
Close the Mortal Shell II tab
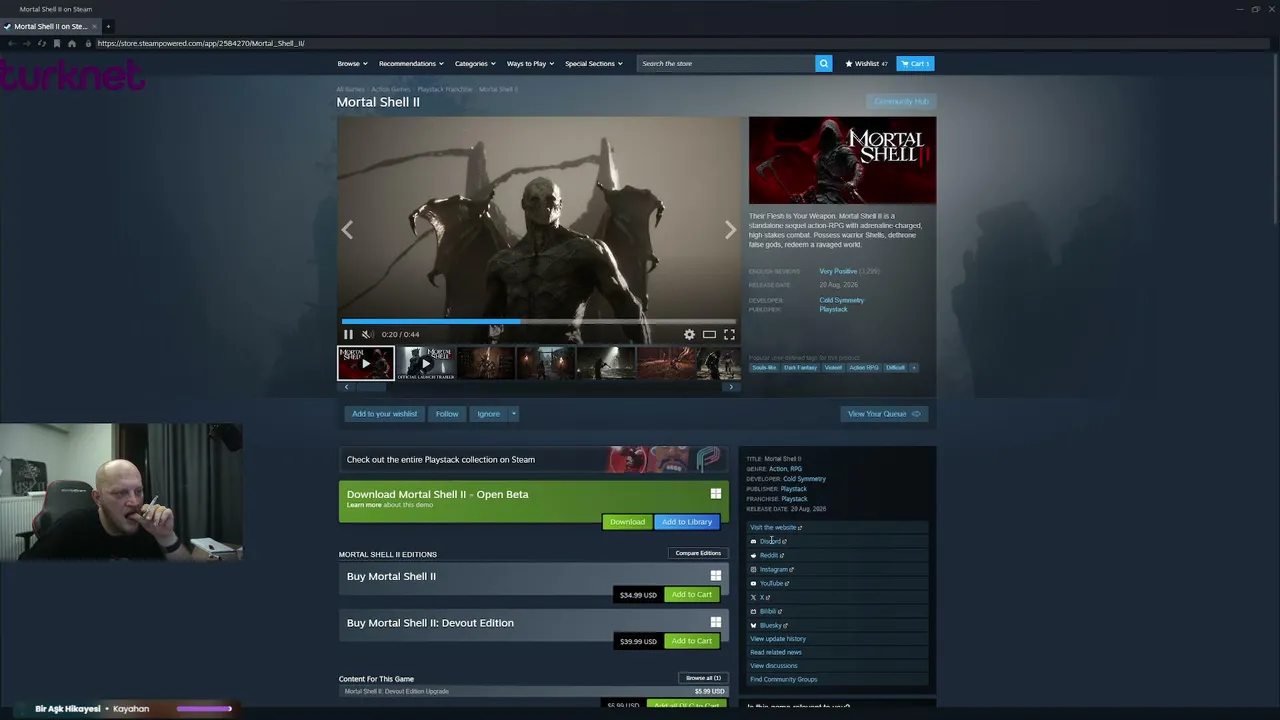94,26
